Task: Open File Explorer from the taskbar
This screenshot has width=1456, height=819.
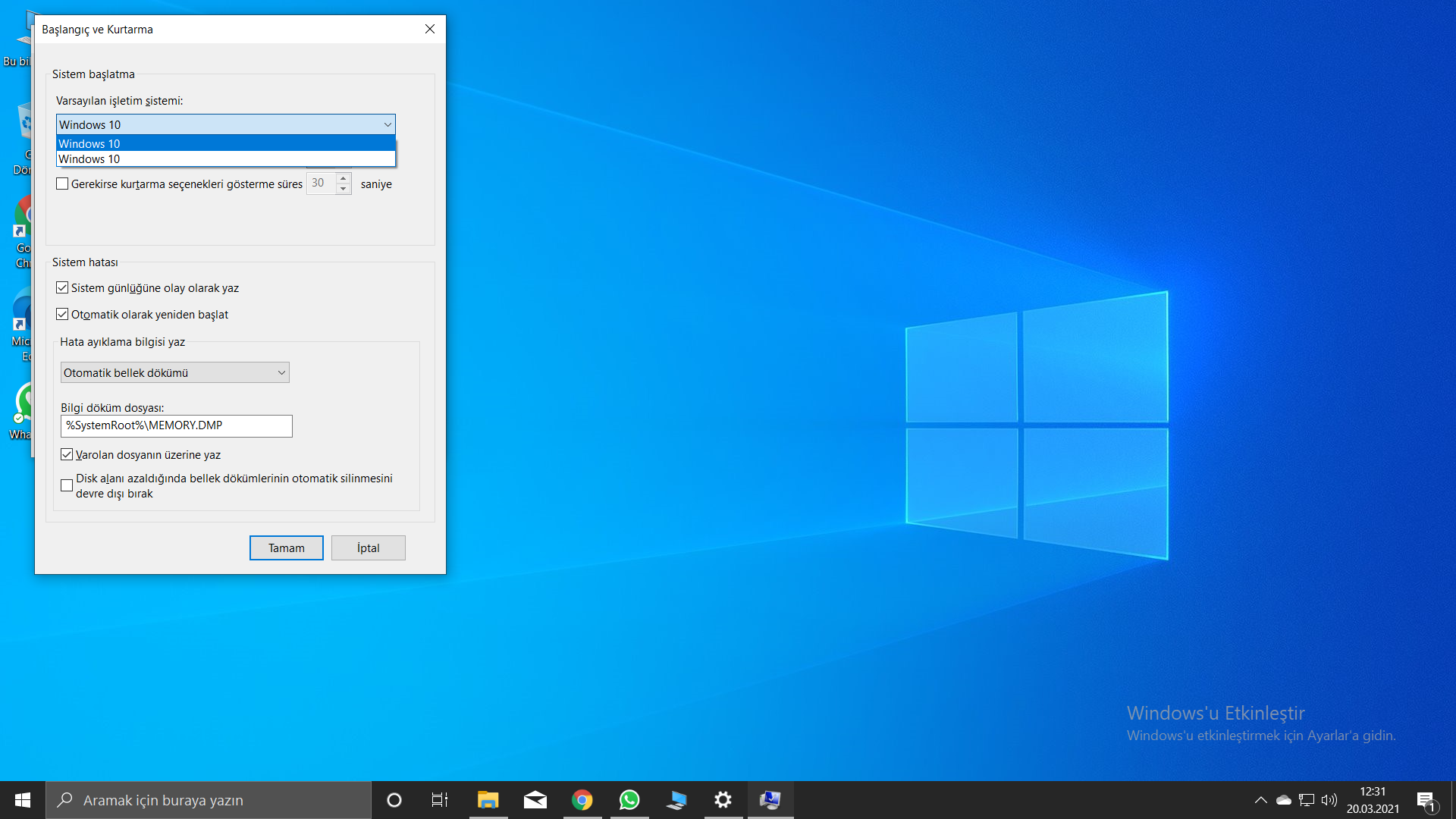Action: (488, 800)
